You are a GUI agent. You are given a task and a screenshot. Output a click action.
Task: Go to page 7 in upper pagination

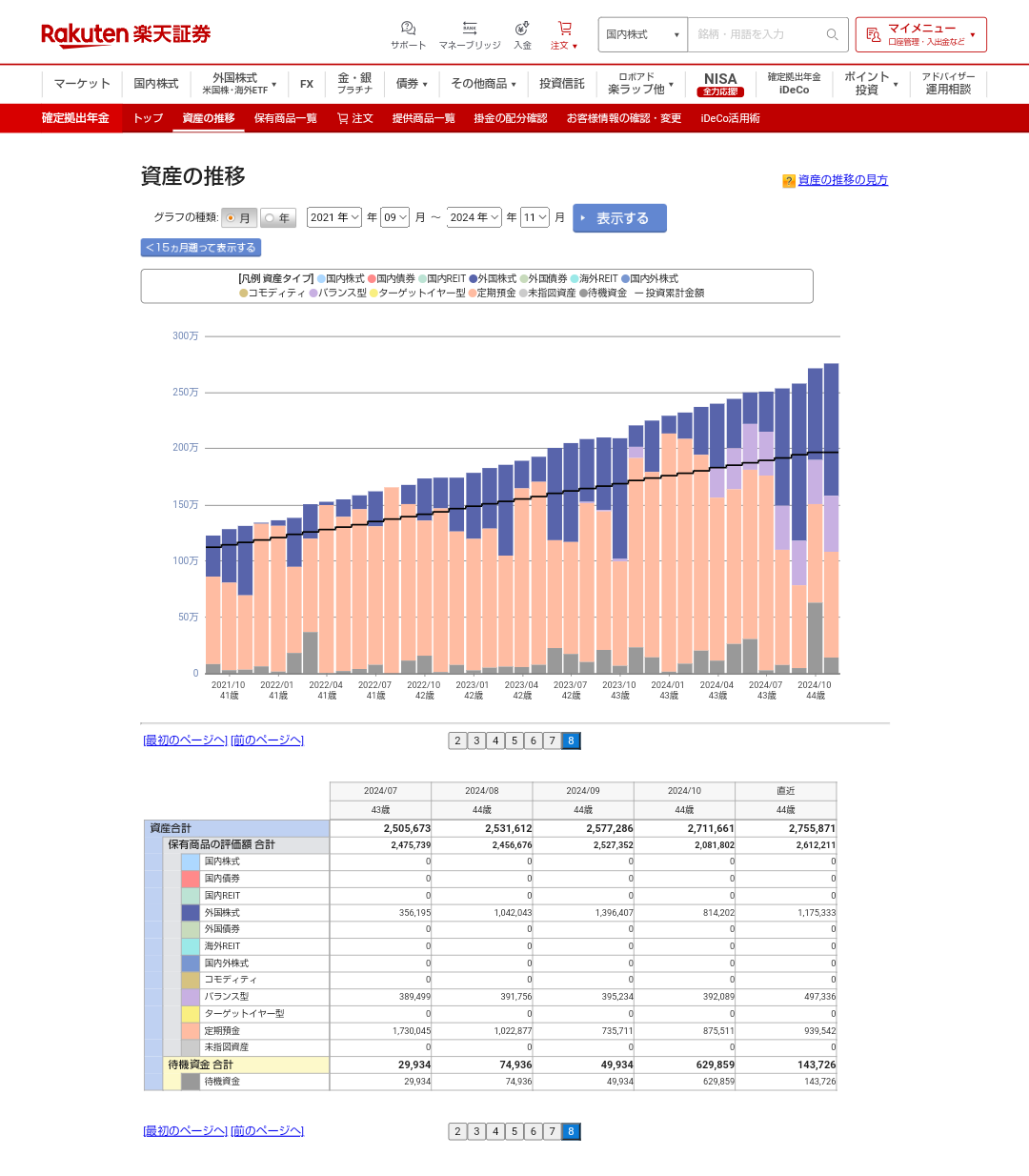[552, 740]
